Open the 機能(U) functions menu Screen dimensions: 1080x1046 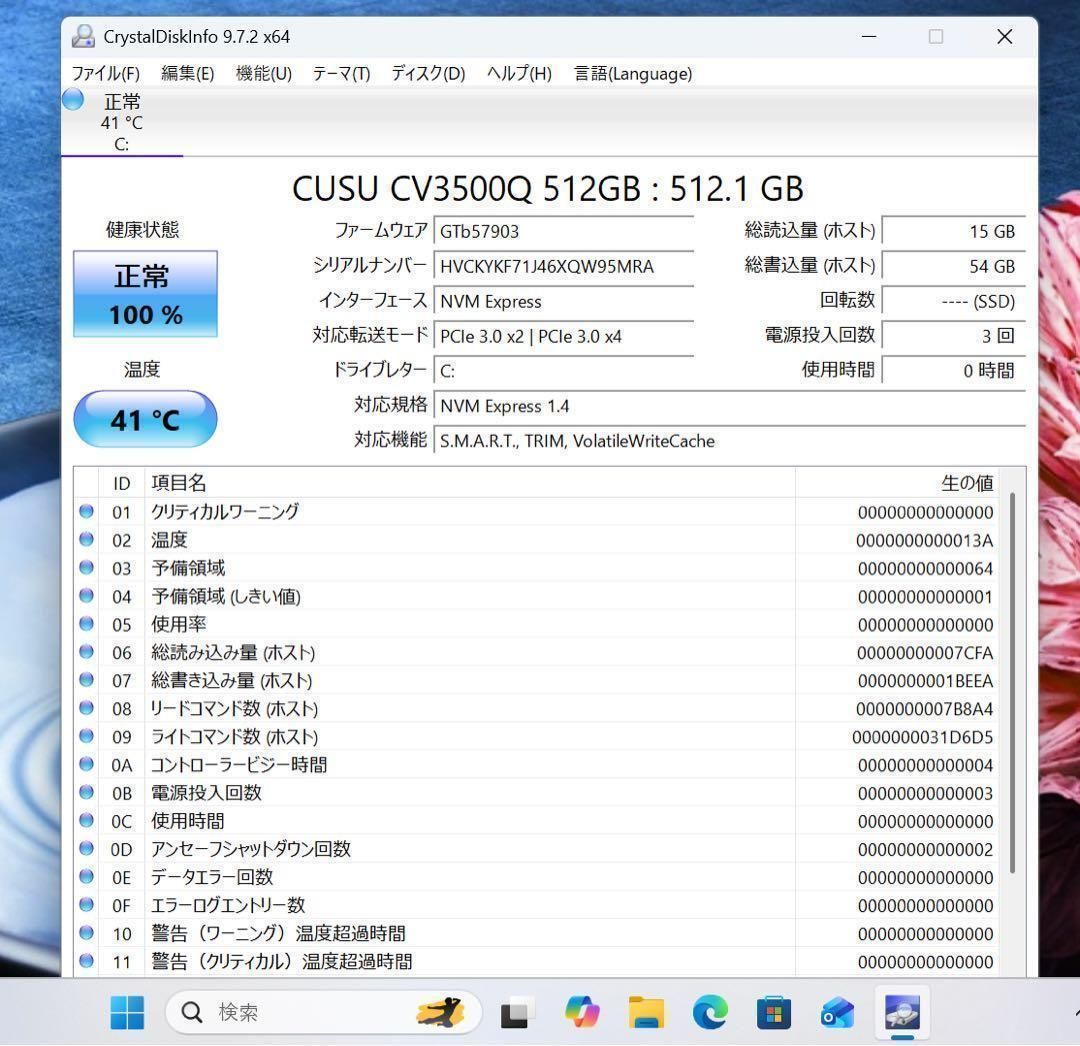[263, 73]
